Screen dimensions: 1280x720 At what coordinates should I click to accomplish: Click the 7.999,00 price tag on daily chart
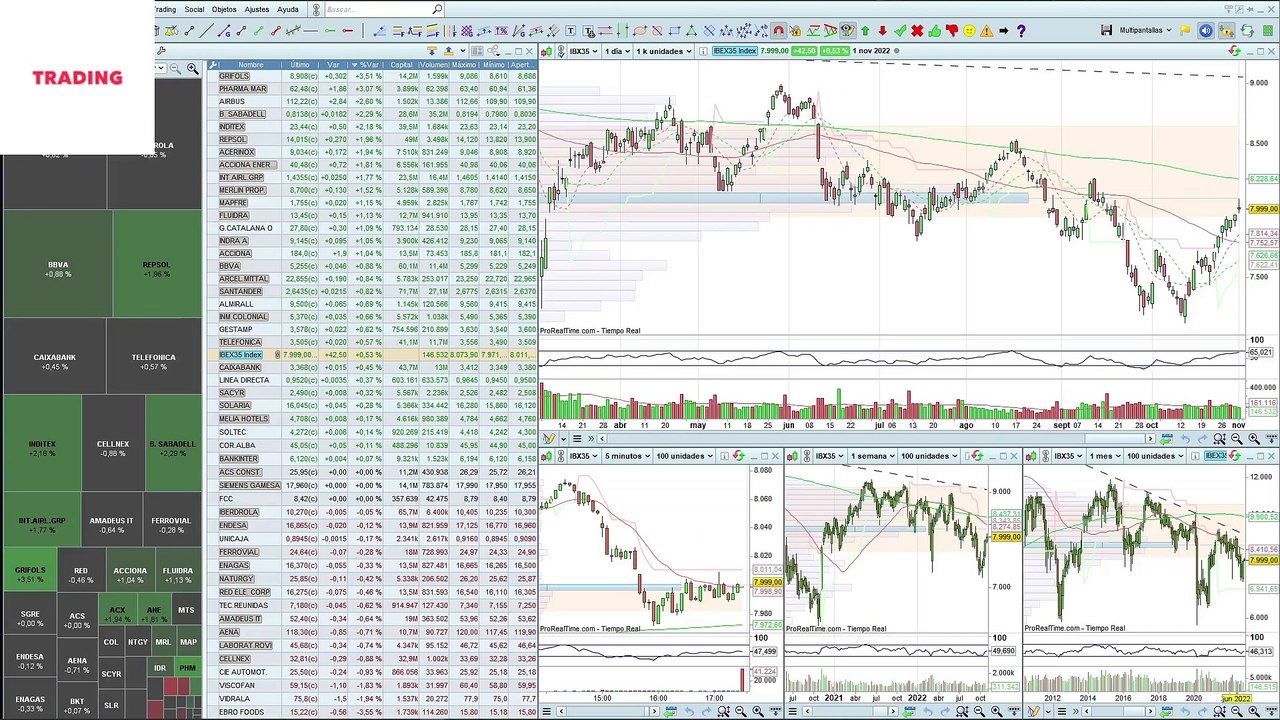pos(1263,209)
